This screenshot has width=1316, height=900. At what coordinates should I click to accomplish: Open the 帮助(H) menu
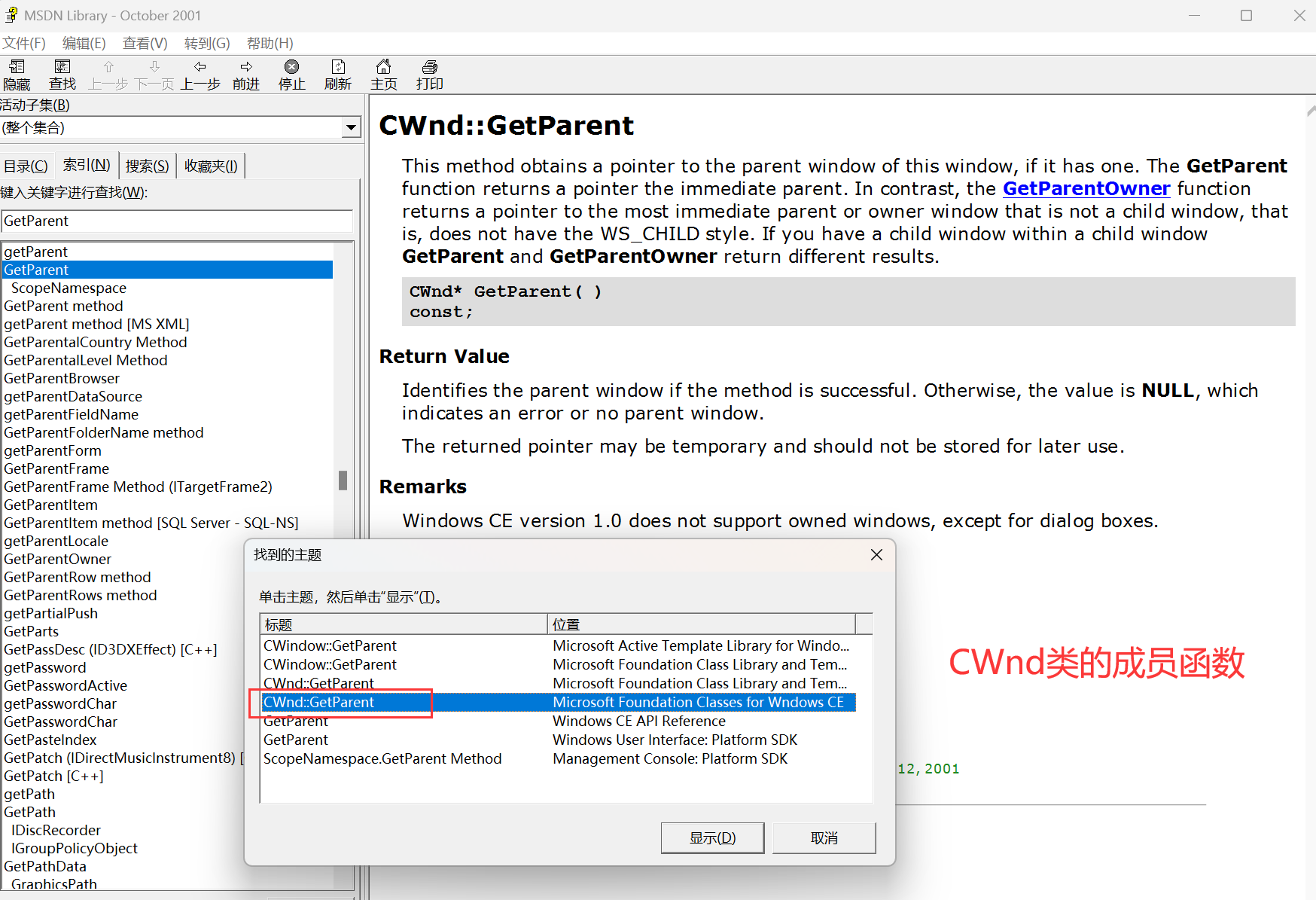pyautogui.click(x=270, y=44)
